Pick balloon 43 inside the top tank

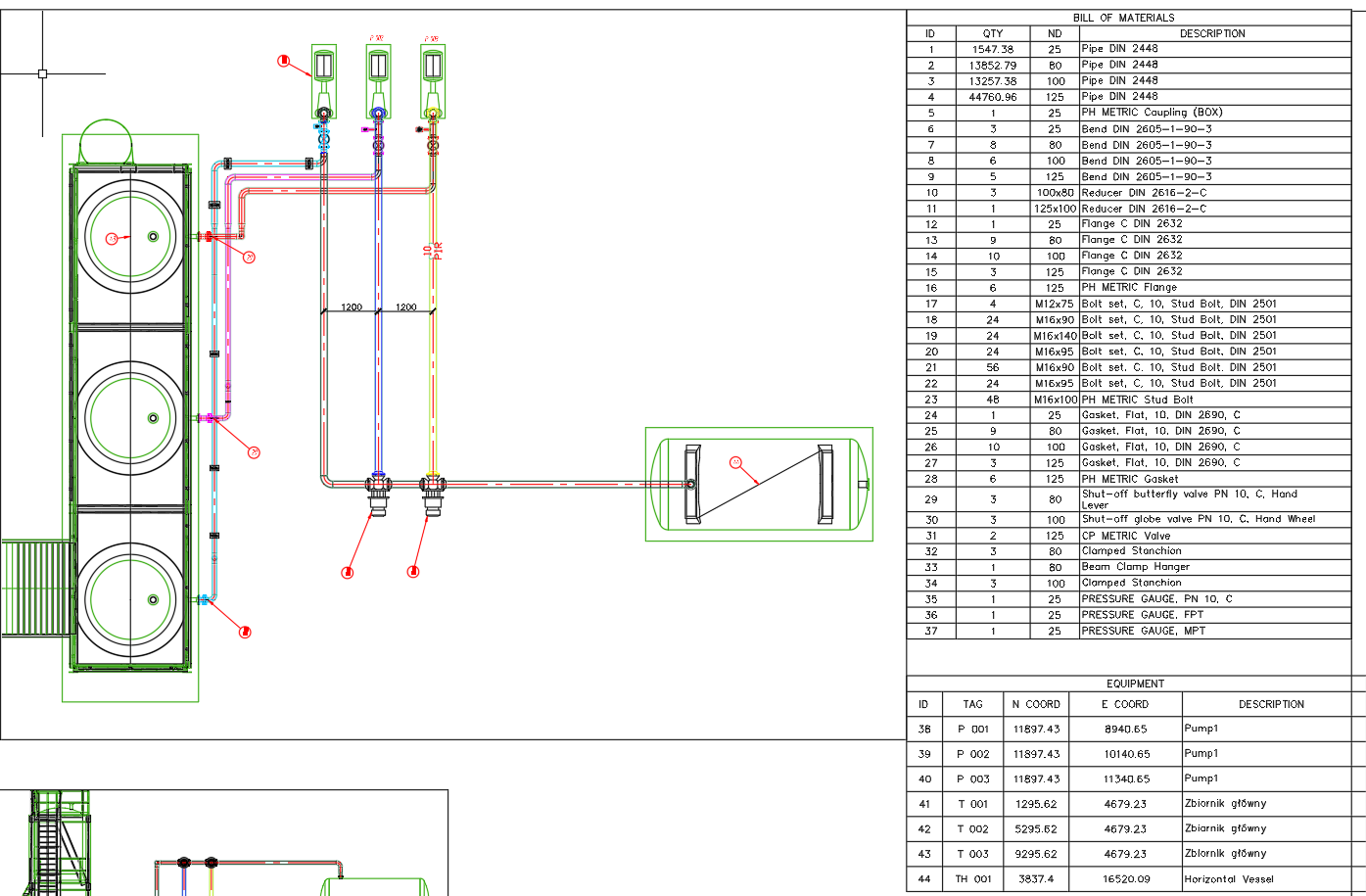click(x=112, y=238)
